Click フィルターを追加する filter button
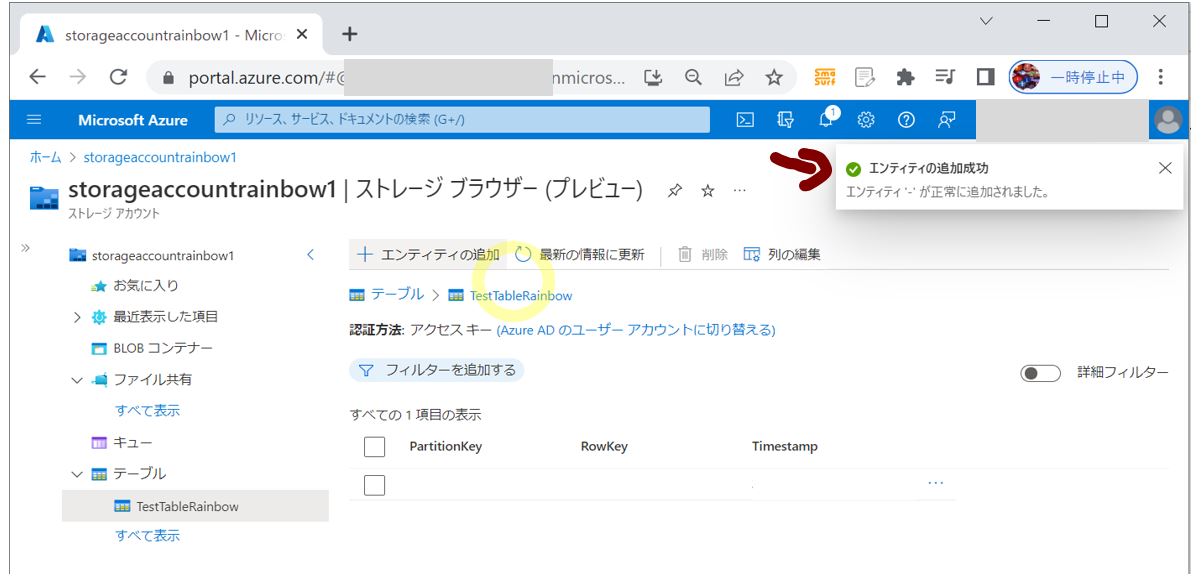The height and width of the screenshot is (579, 1202). [436, 370]
